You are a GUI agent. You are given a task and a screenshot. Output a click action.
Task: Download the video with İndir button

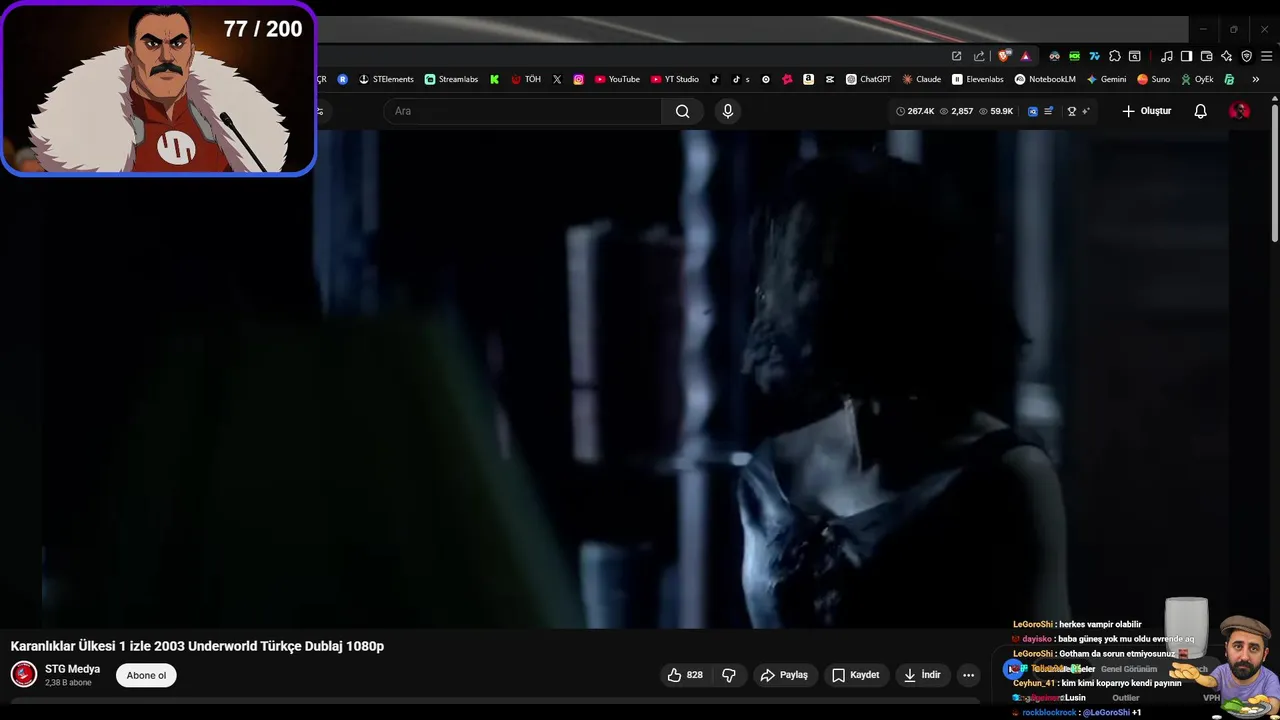922,675
